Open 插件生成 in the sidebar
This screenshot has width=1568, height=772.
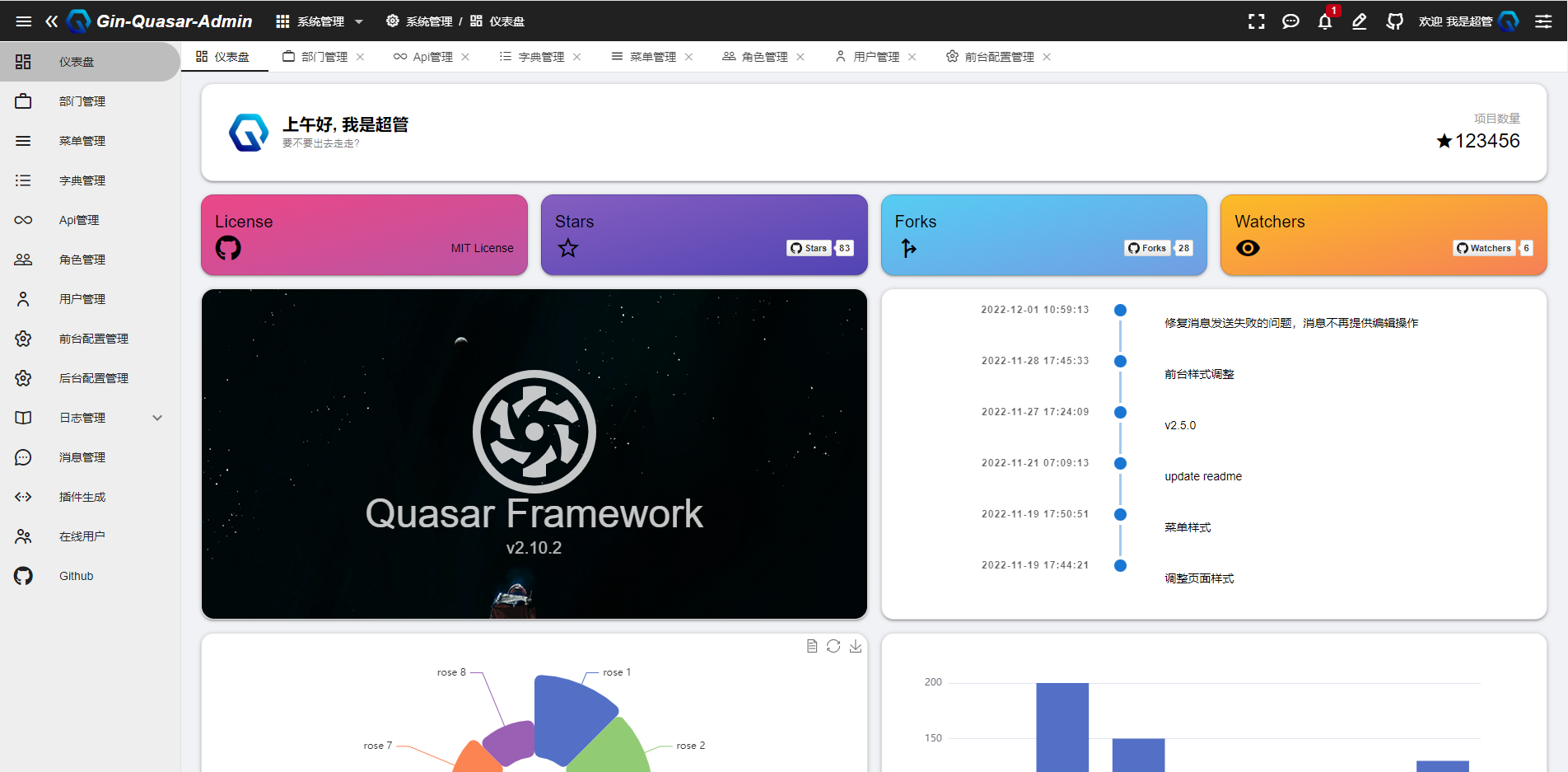point(90,497)
